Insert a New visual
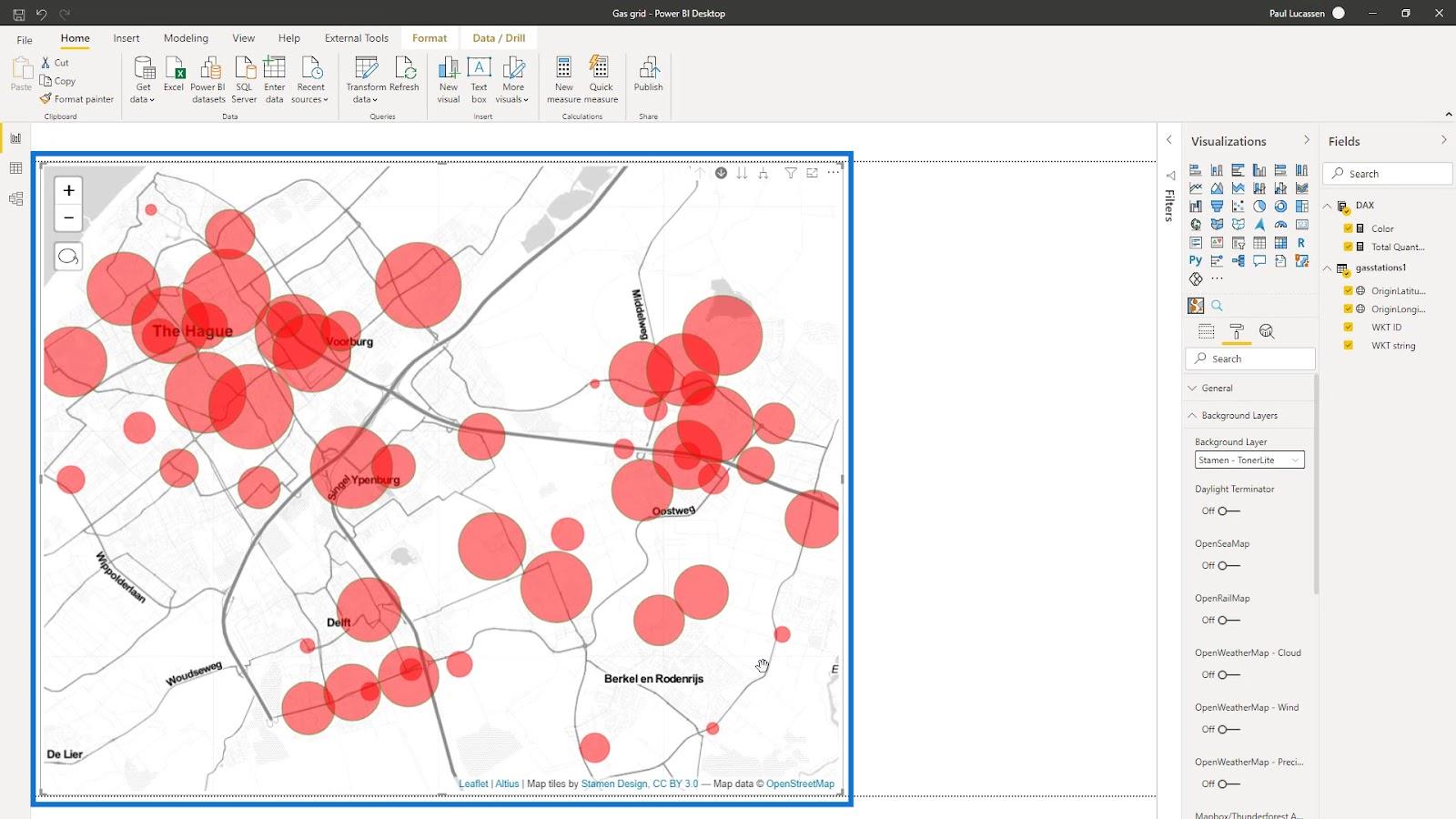 (449, 79)
